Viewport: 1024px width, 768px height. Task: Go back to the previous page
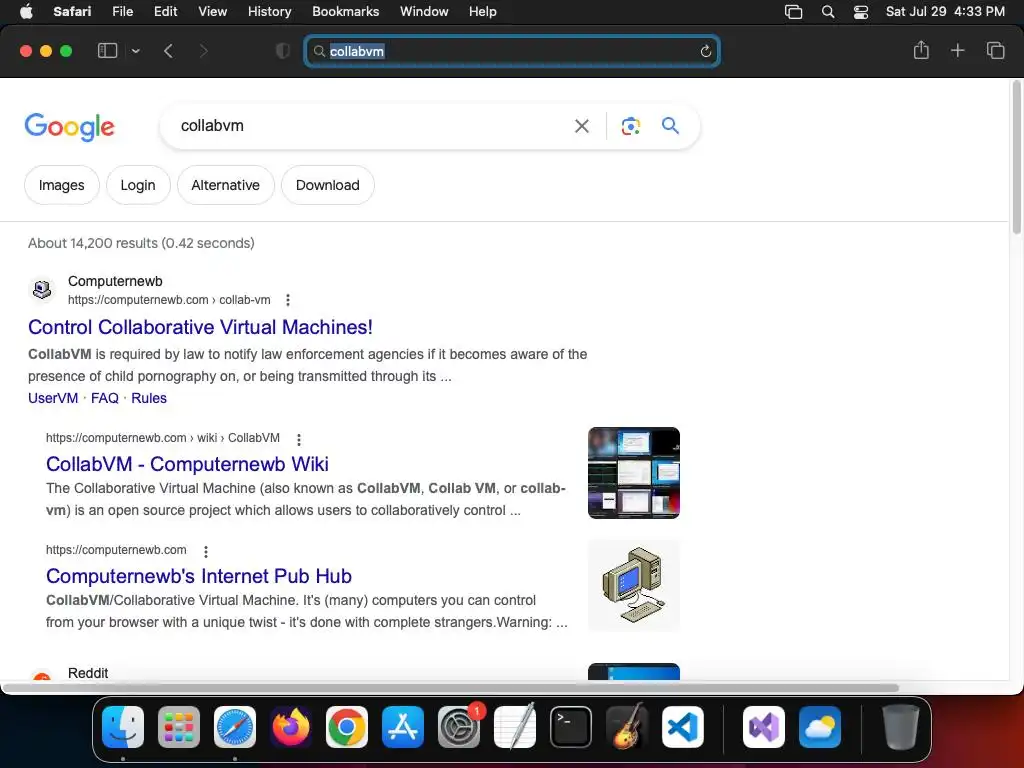tap(168, 51)
